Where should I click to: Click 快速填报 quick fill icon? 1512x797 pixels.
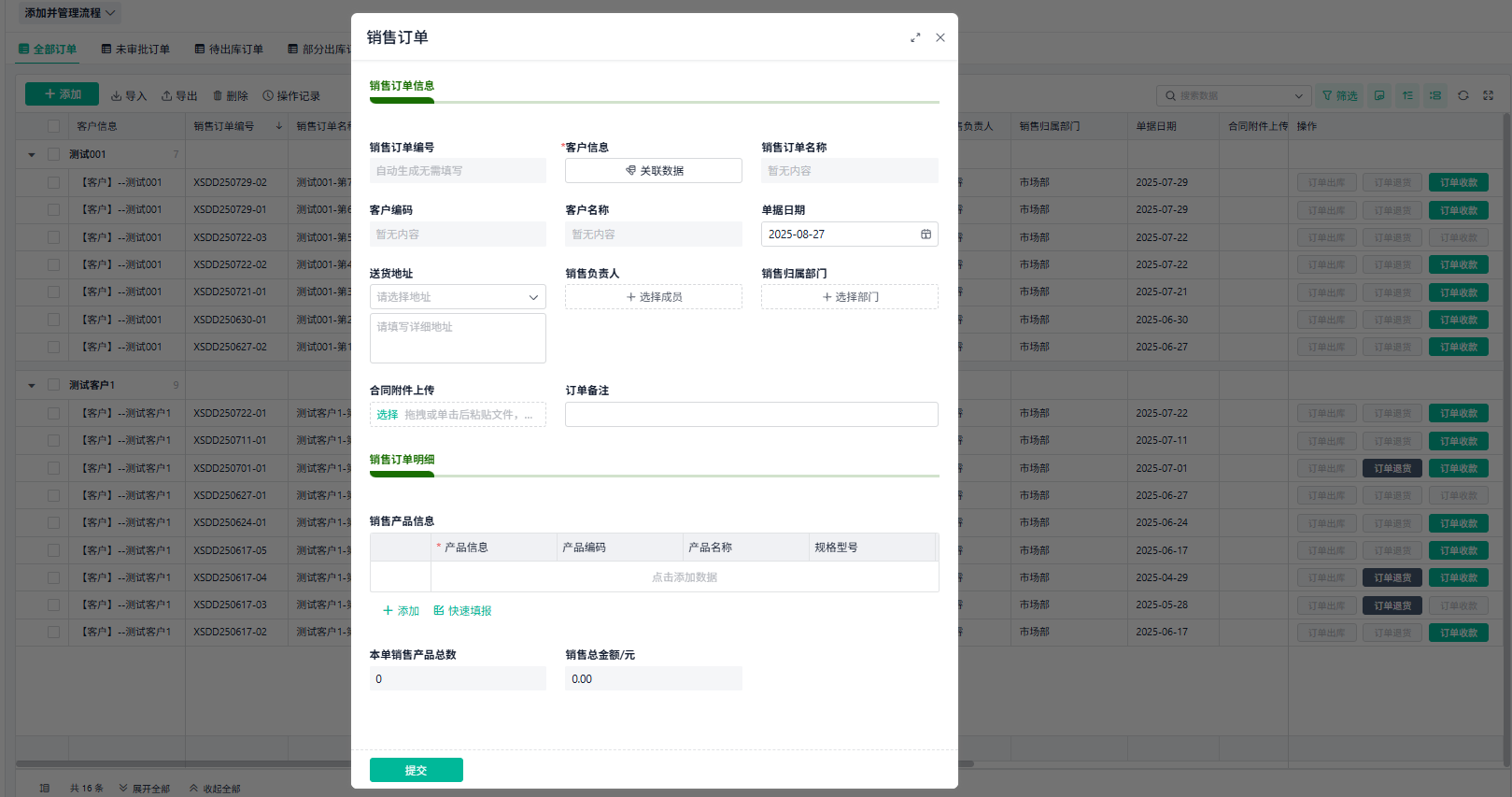pos(439,611)
